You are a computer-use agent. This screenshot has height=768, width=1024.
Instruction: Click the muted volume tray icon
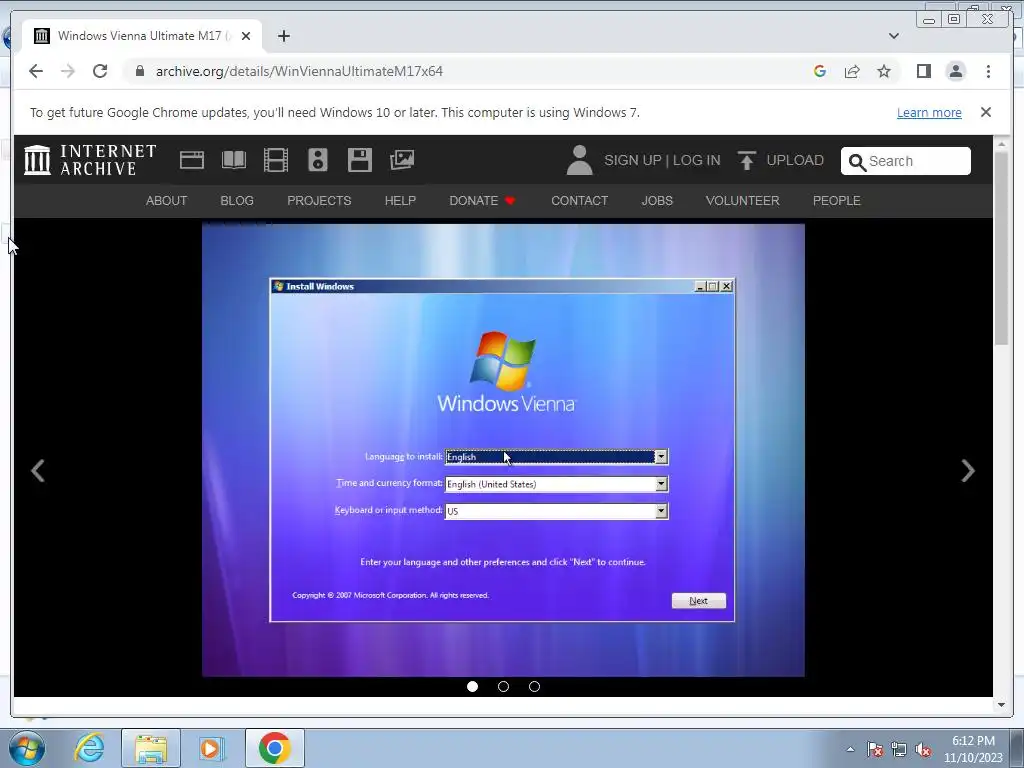pos(923,749)
